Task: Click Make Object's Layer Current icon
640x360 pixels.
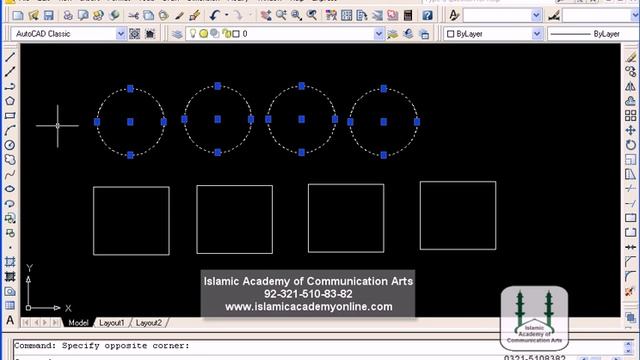Action: [393, 34]
